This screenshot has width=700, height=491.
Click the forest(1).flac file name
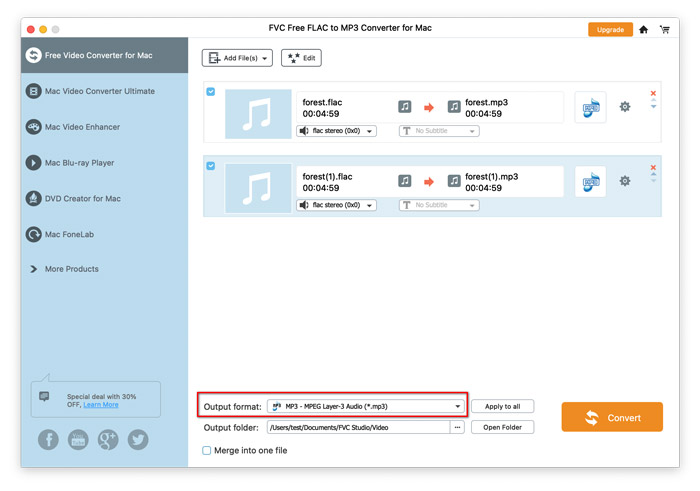click(327, 176)
